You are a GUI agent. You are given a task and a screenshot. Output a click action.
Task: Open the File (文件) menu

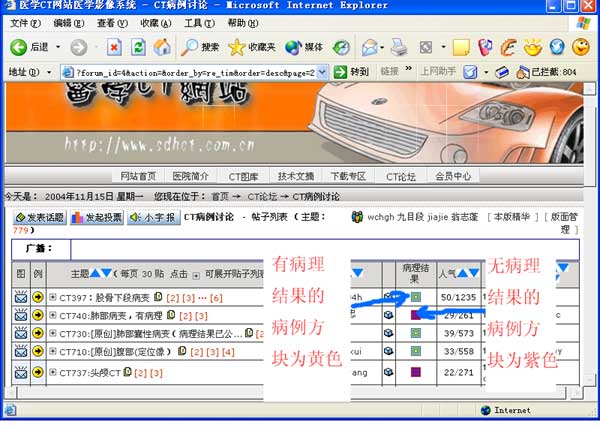(x=25, y=23)
